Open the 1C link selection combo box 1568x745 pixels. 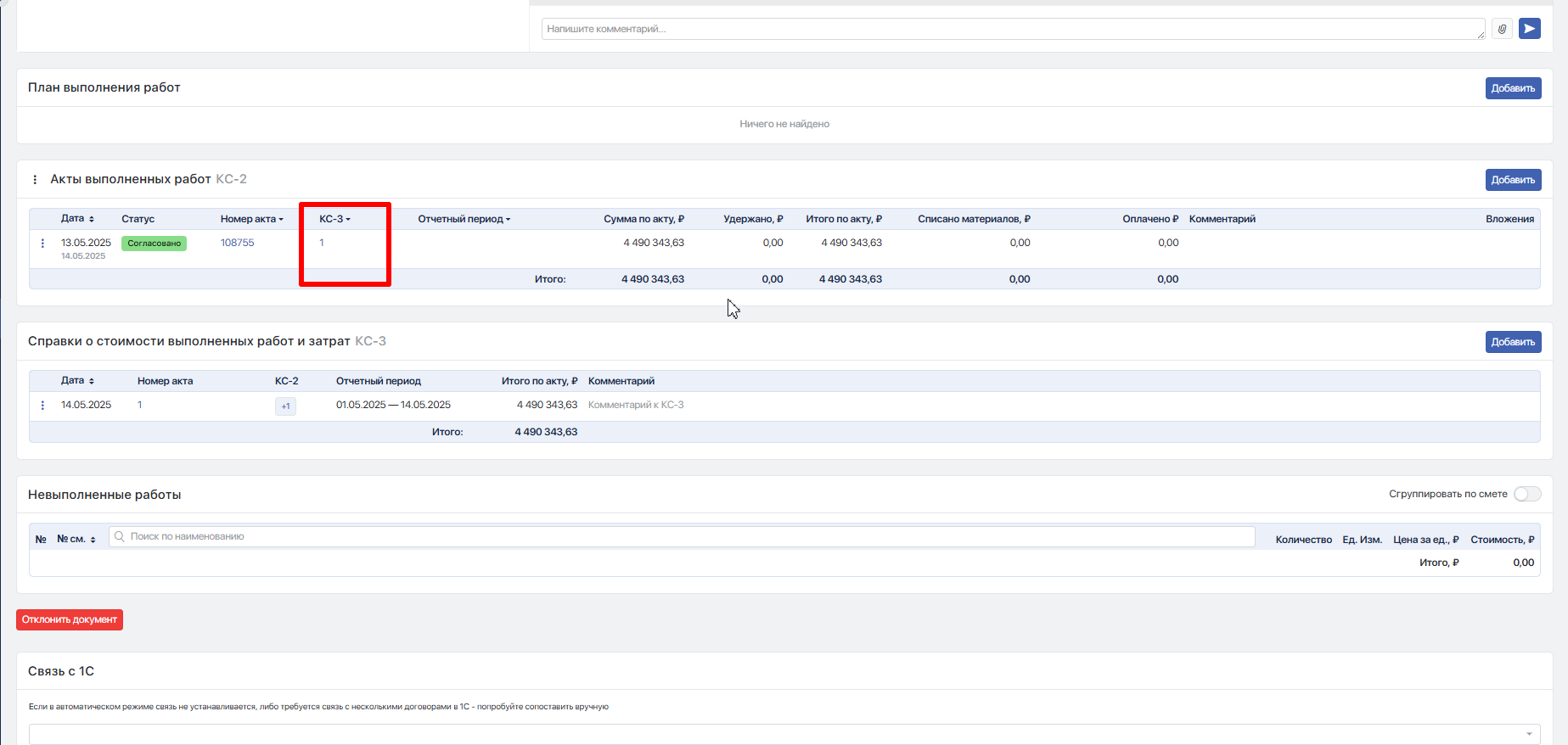click(x=784, y=734)
